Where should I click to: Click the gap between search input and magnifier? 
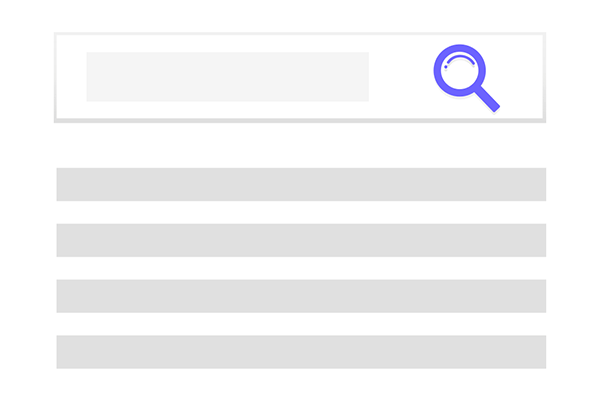tap(401, 77)
